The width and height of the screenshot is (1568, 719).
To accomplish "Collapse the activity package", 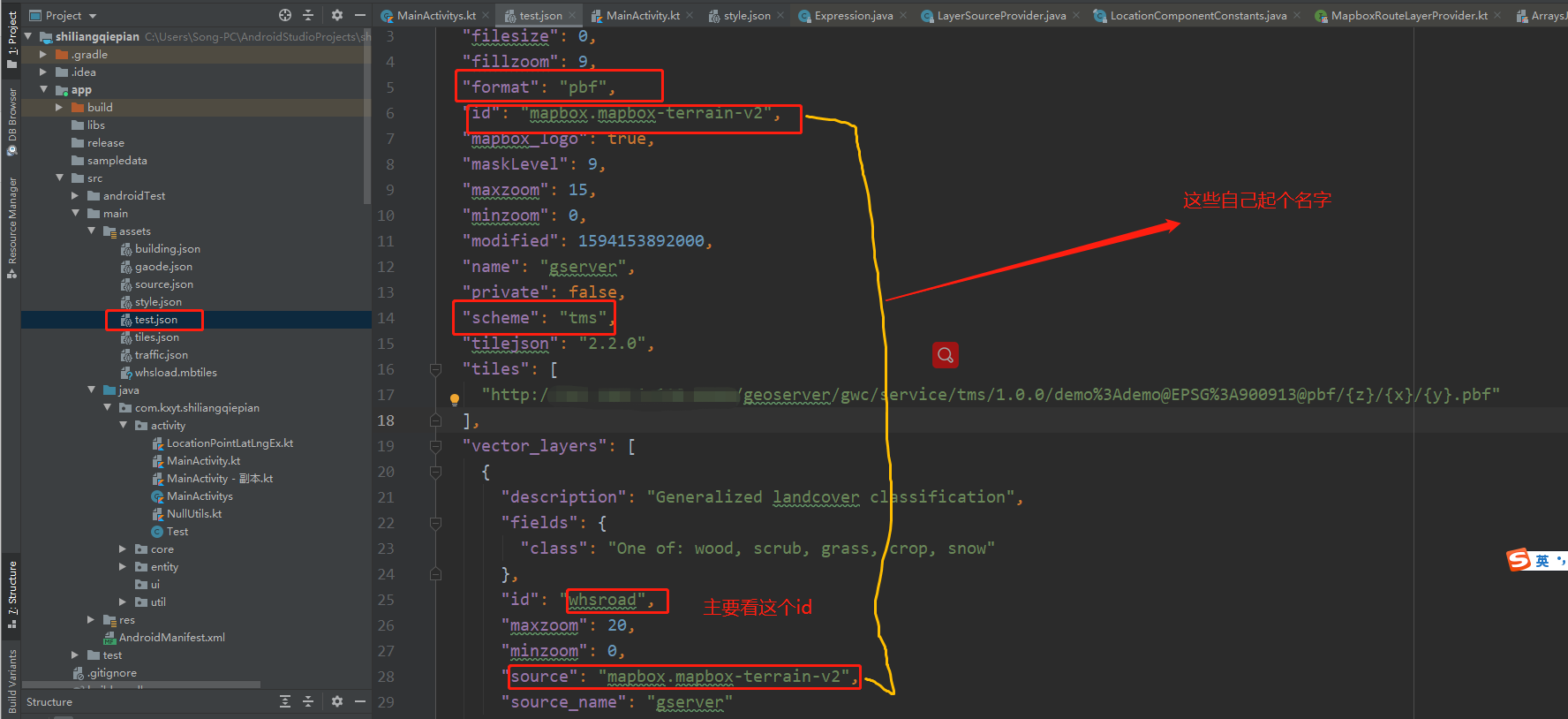I will 123,425.
